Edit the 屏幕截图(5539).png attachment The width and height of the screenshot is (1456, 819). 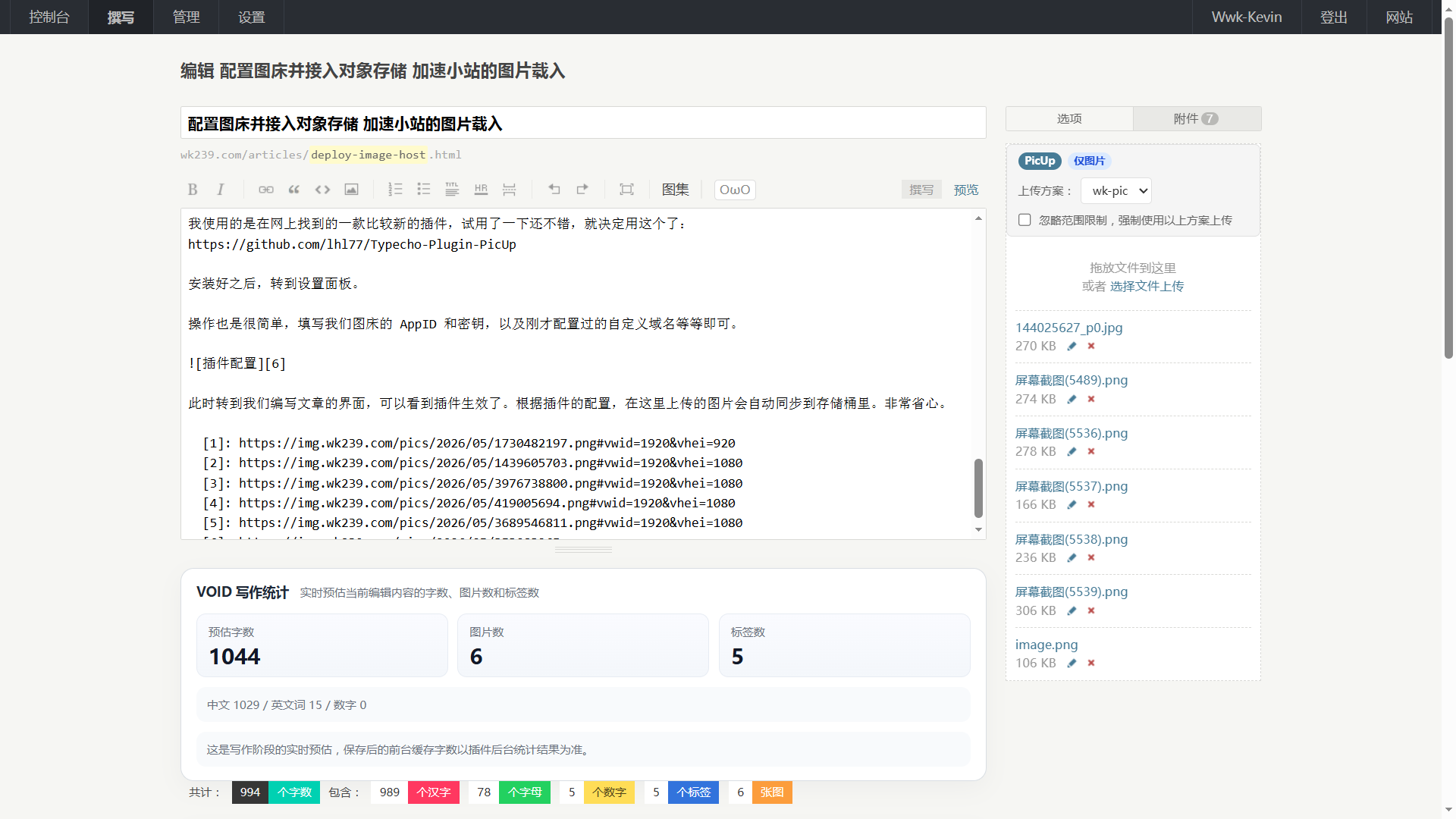pos(1072,610)
